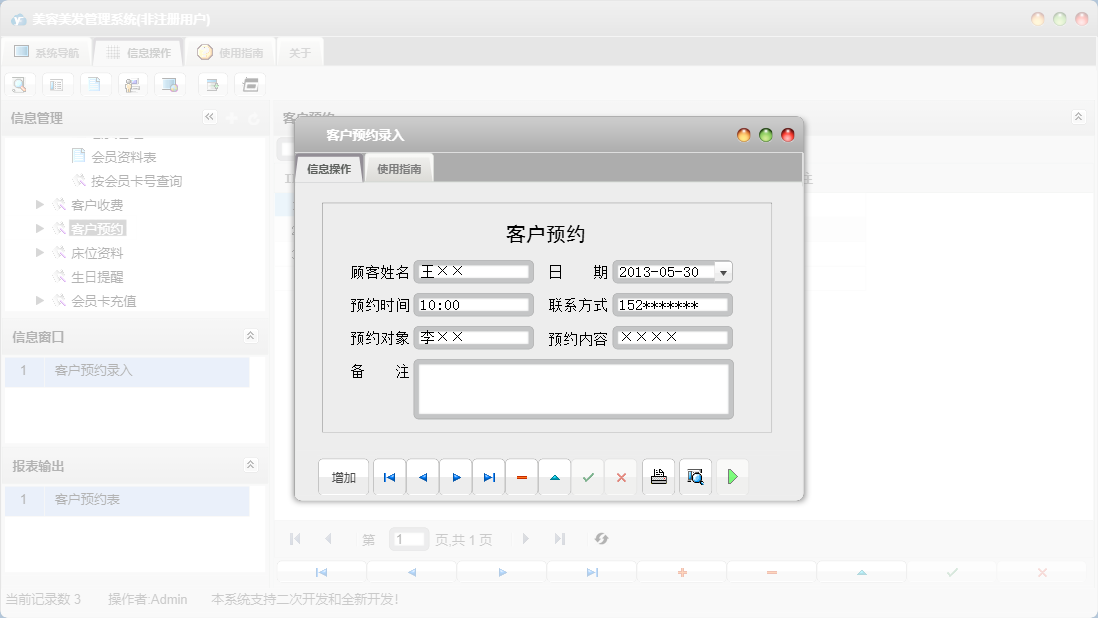Click the print icon in the 客户预约录入 dialog

658,477
